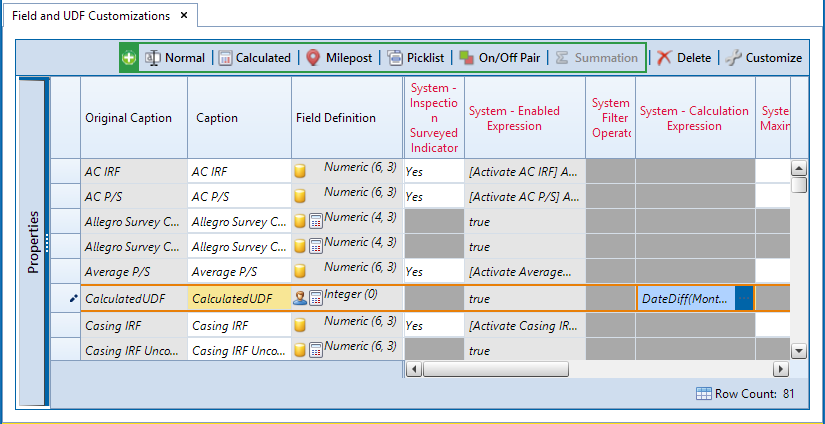Edit the CalculatedUDF caption cell
This screenshot has height=424, width=825.
click(x=239, y=298)
